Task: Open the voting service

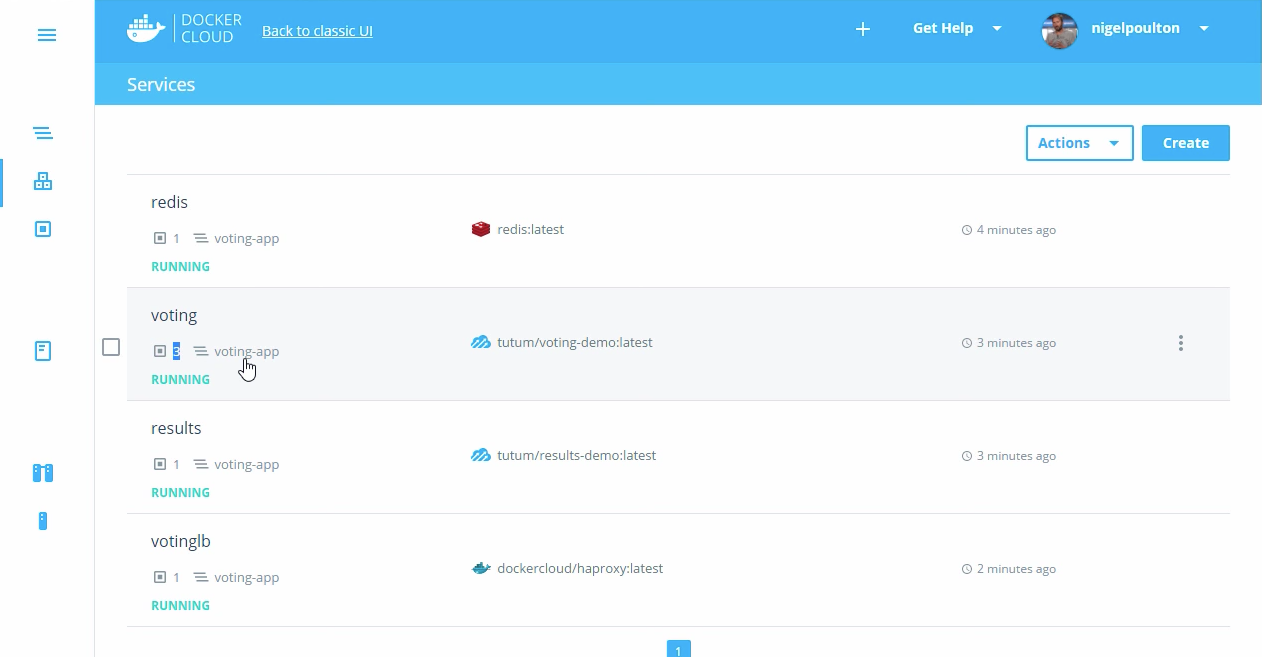Action: pos(174,315)
